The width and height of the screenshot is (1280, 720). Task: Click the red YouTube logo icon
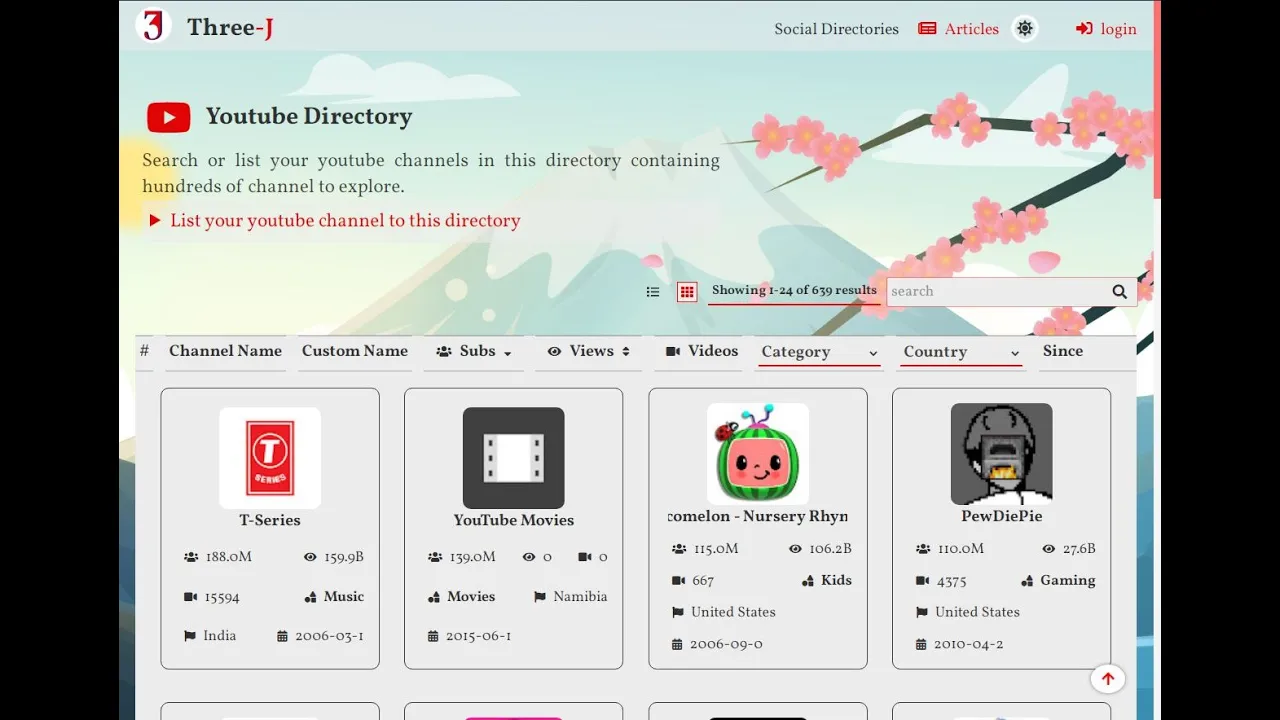[169, 118]
